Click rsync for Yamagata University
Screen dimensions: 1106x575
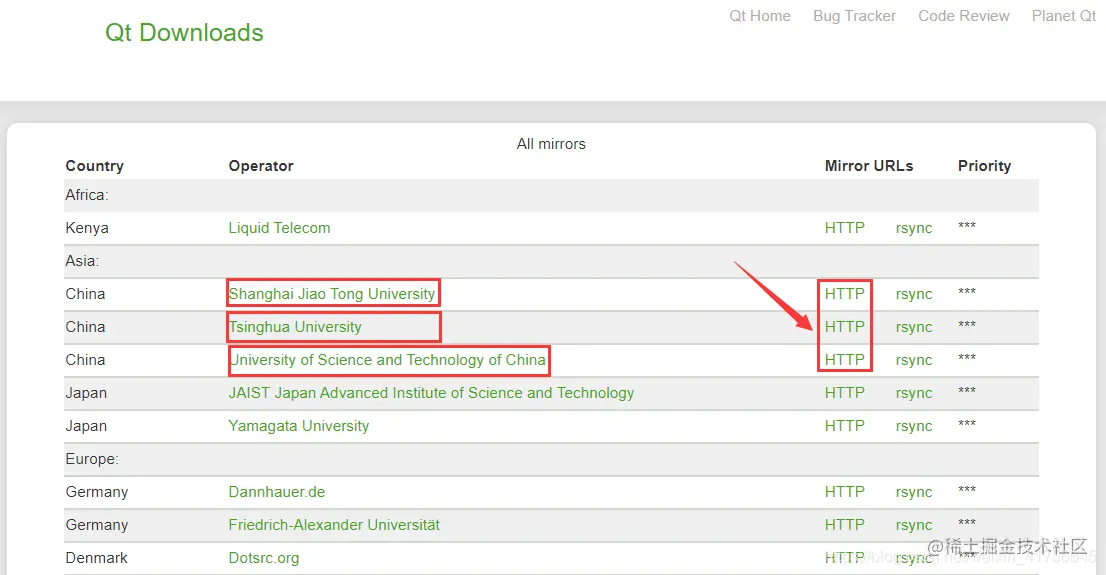913,427
